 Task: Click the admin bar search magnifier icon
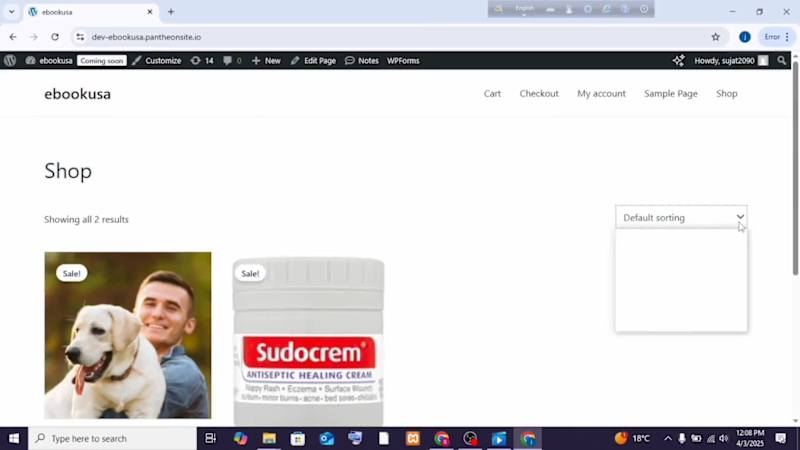point(782,60)
